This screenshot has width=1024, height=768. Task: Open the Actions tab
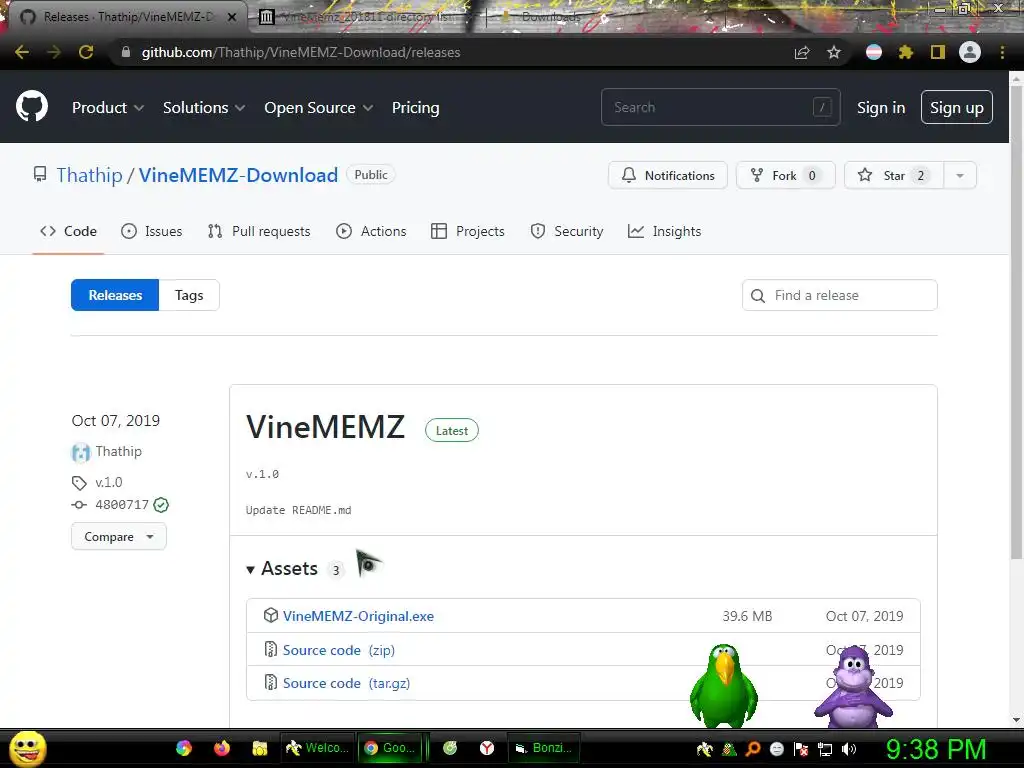coord(371,231)
